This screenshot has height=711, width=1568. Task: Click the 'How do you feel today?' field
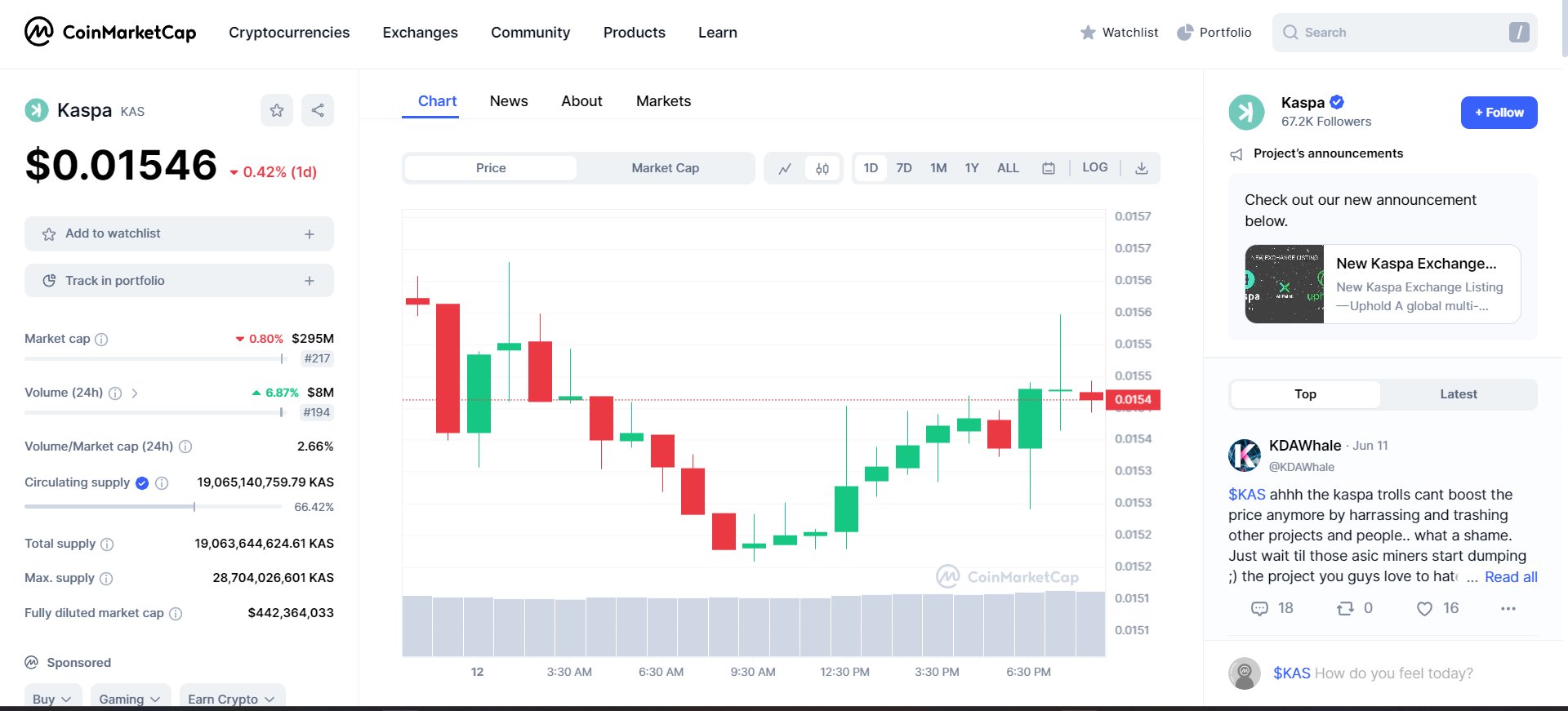[1393, 673]
